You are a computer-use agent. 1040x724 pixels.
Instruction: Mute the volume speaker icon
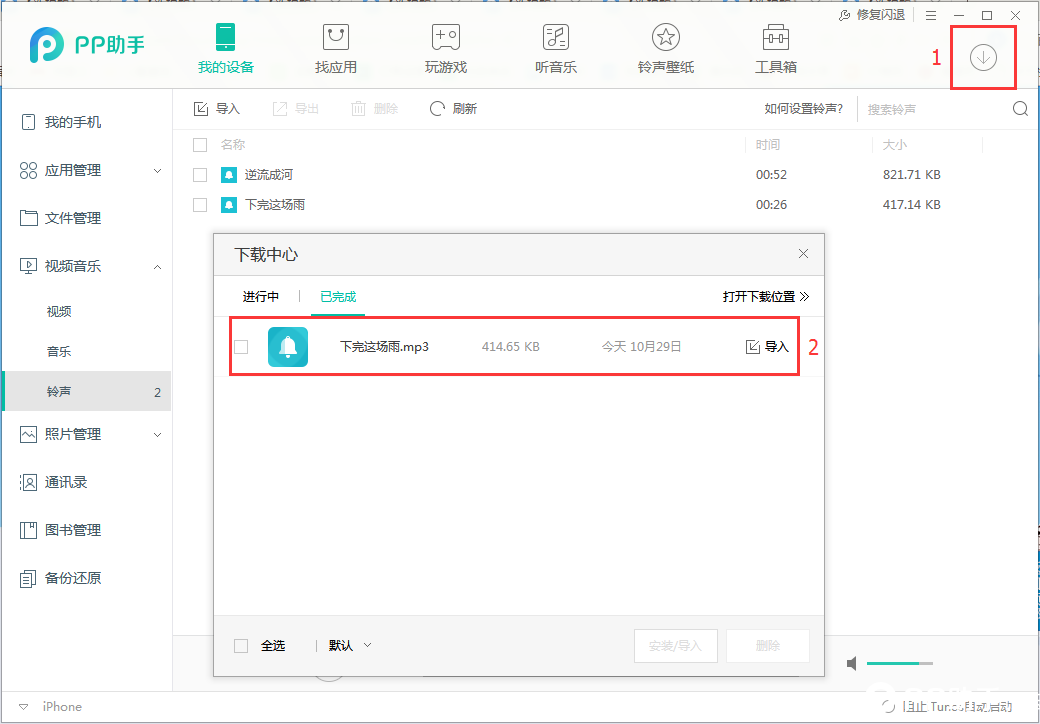(x=852, y=664)
